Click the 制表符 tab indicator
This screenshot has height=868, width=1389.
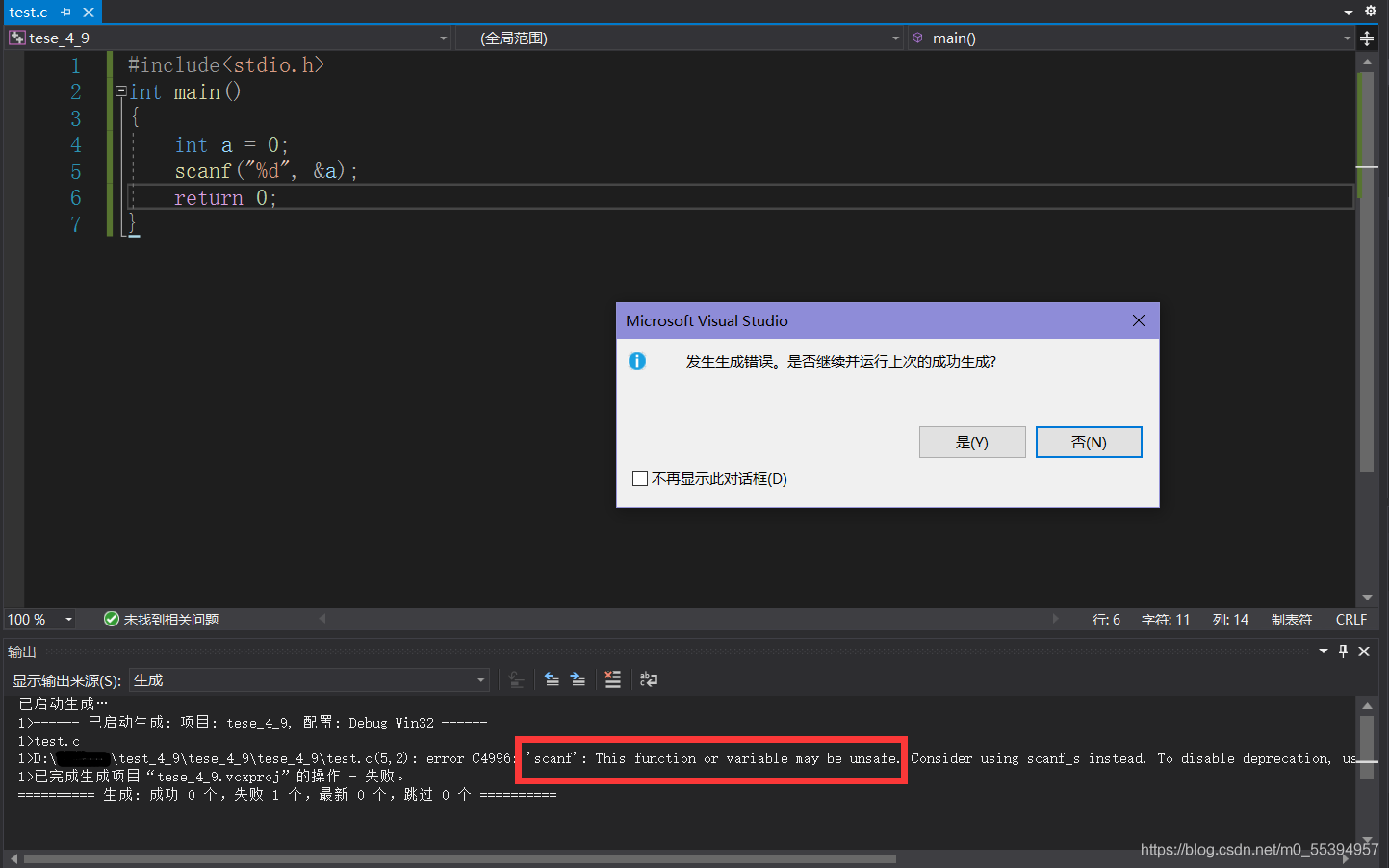(x=1292, y=620)
